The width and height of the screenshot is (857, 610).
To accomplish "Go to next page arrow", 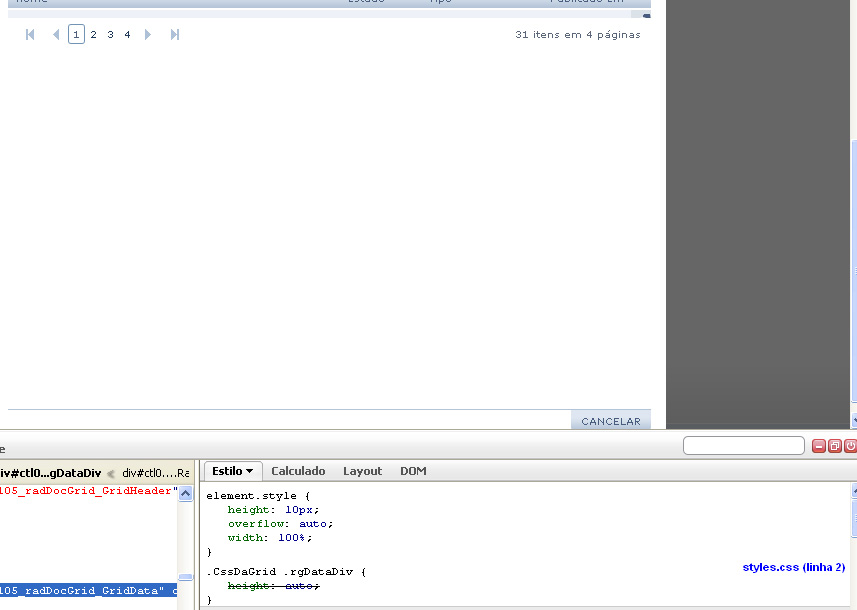I will [148, 34].
